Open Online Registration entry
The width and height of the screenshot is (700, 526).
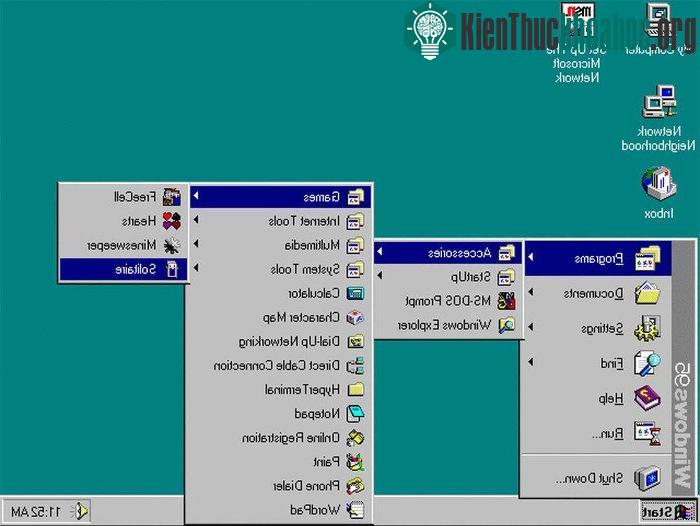click(x=280, y=438)
